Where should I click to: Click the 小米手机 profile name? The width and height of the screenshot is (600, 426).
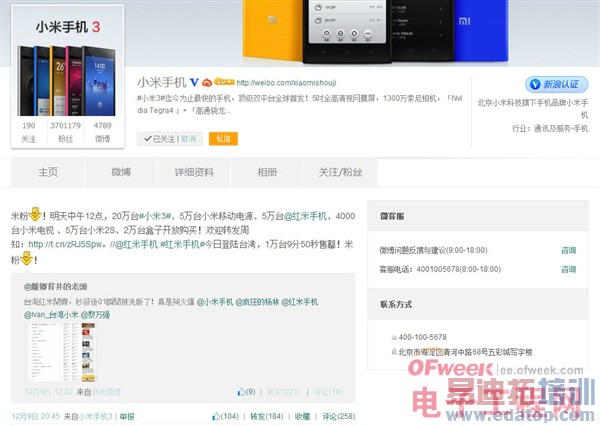[x=161, y=82]
